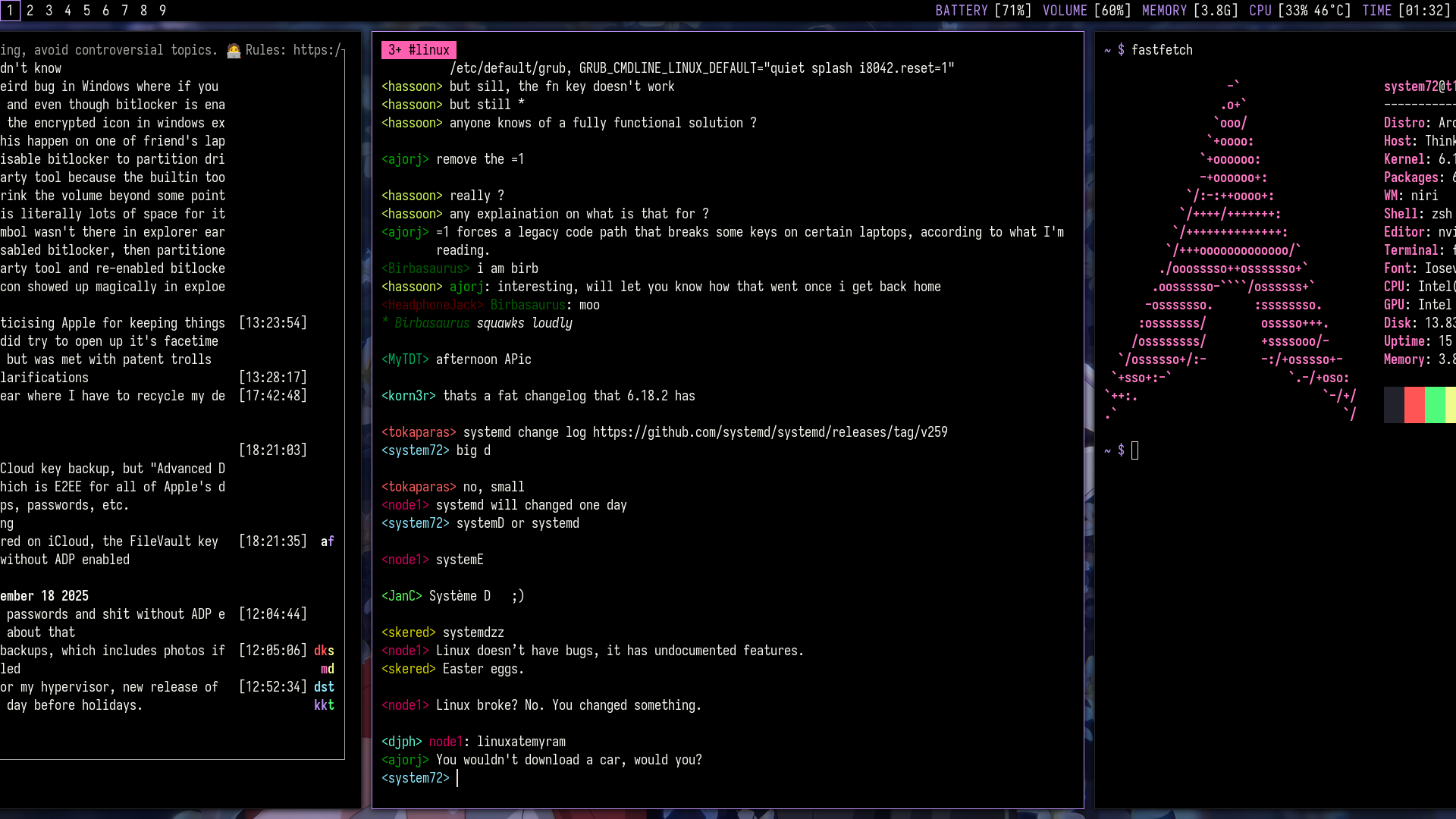
Task: Open the systemd v259 changelog GitHub link
Action: click(x=770, y=432)
